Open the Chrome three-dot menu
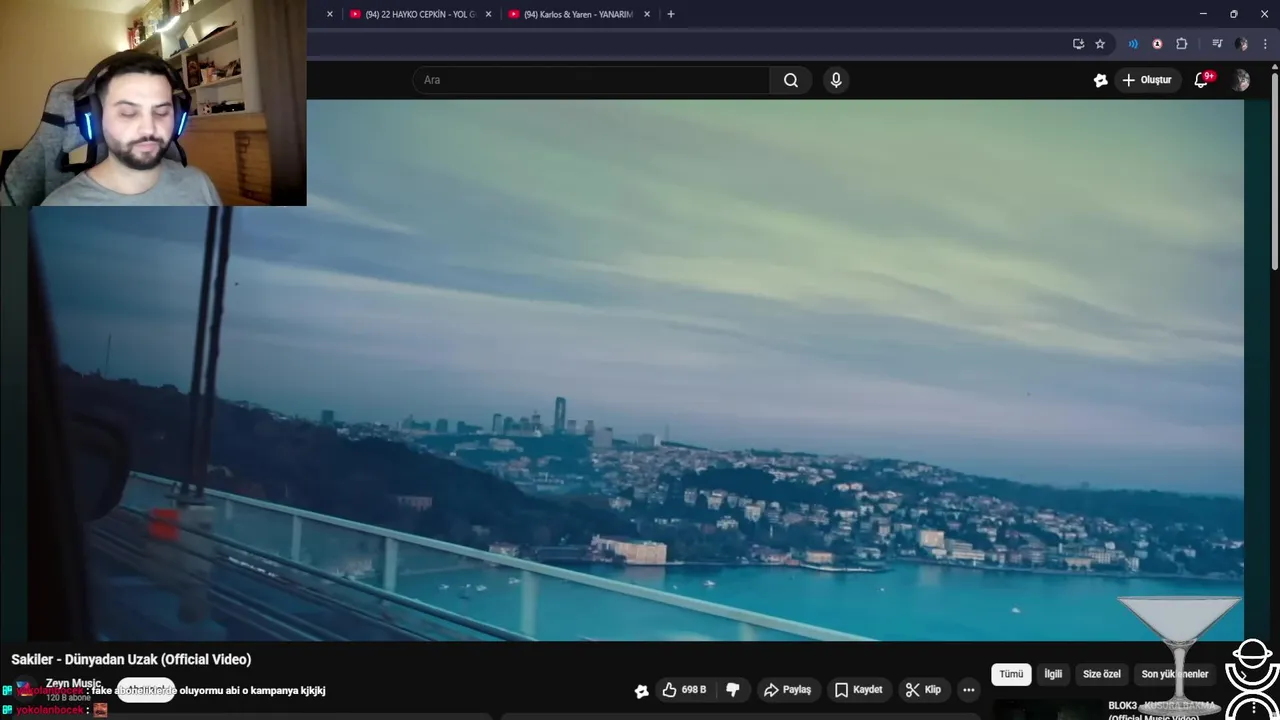 tap(1266, 44)
